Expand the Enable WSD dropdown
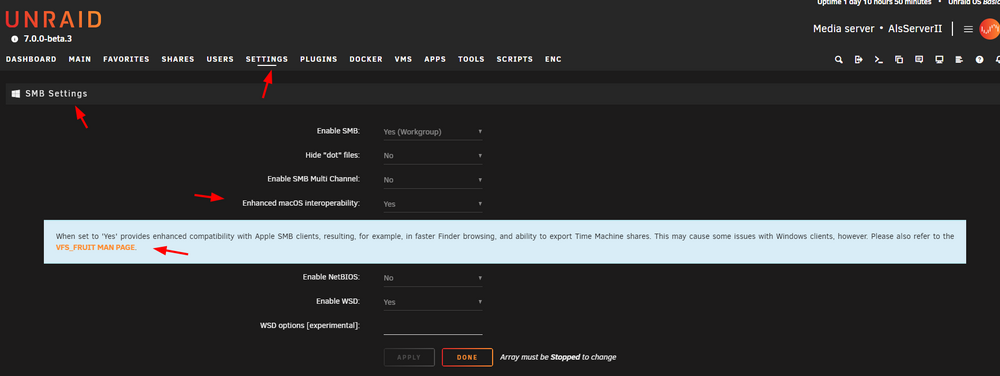The image size is (1000, 376). (x=432, y=302)
